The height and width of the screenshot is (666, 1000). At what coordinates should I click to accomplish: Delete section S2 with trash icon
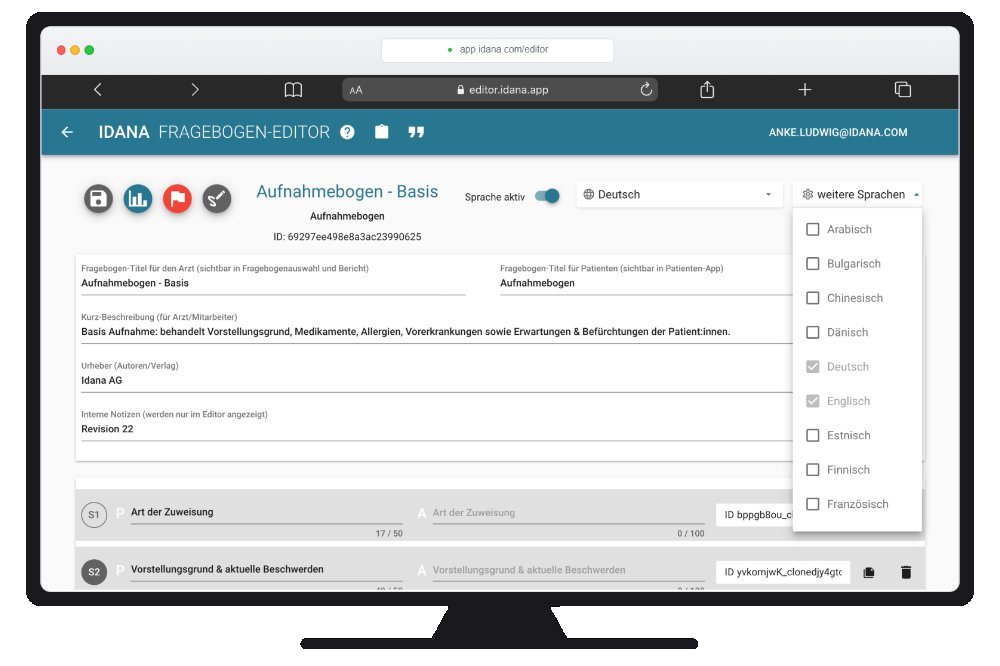pyautogui.click(x=906, y=572)
